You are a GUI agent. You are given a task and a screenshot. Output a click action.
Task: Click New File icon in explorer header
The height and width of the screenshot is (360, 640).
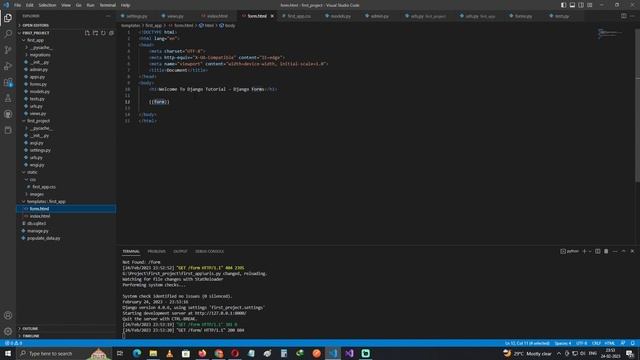87,33
